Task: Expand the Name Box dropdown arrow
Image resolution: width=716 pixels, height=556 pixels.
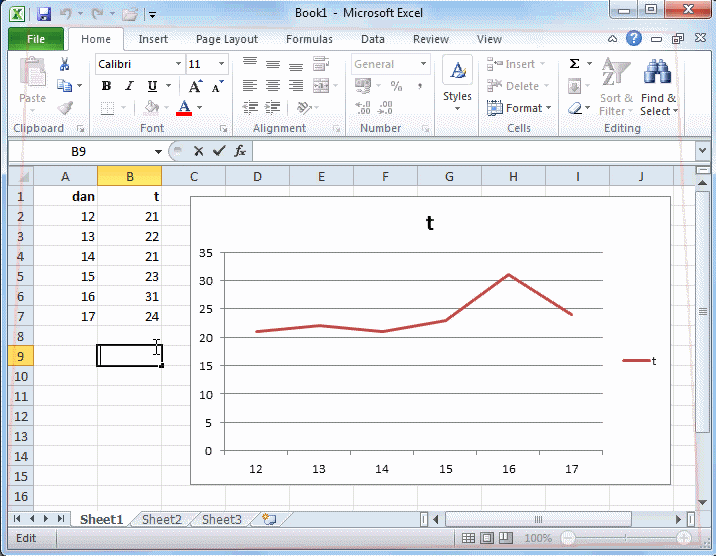Action: click(x=158, y=151)
